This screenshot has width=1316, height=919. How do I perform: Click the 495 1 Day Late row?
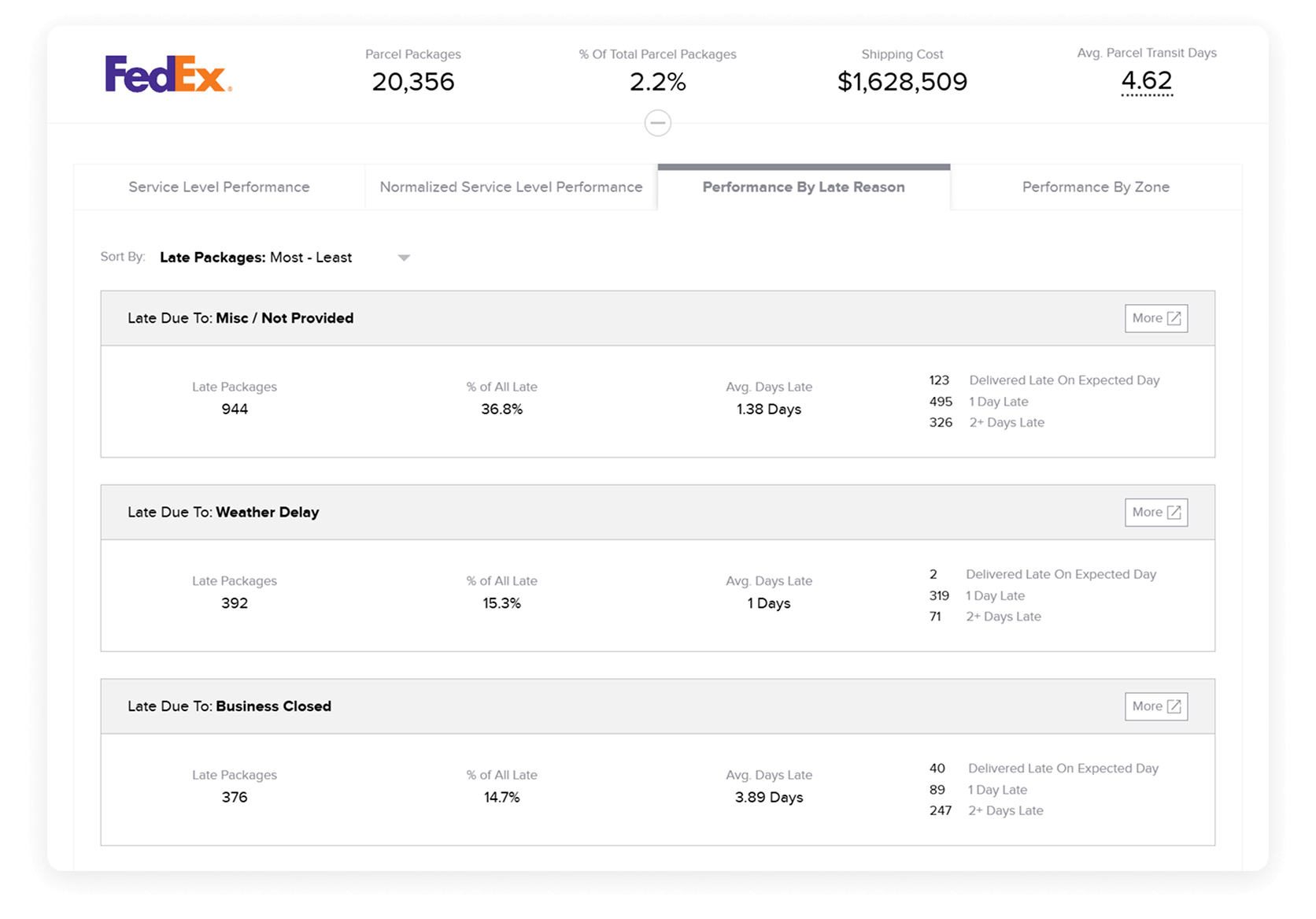point(978,402)
